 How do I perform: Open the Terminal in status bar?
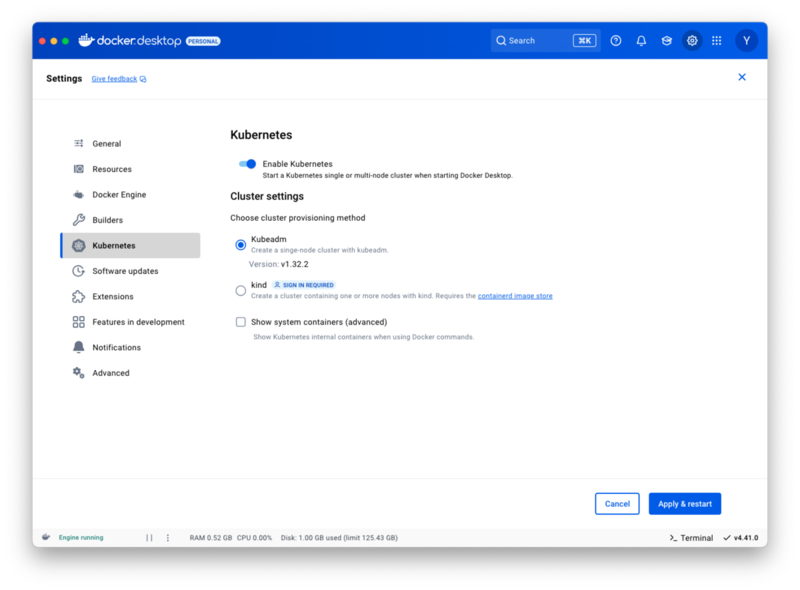pos(691,538)
